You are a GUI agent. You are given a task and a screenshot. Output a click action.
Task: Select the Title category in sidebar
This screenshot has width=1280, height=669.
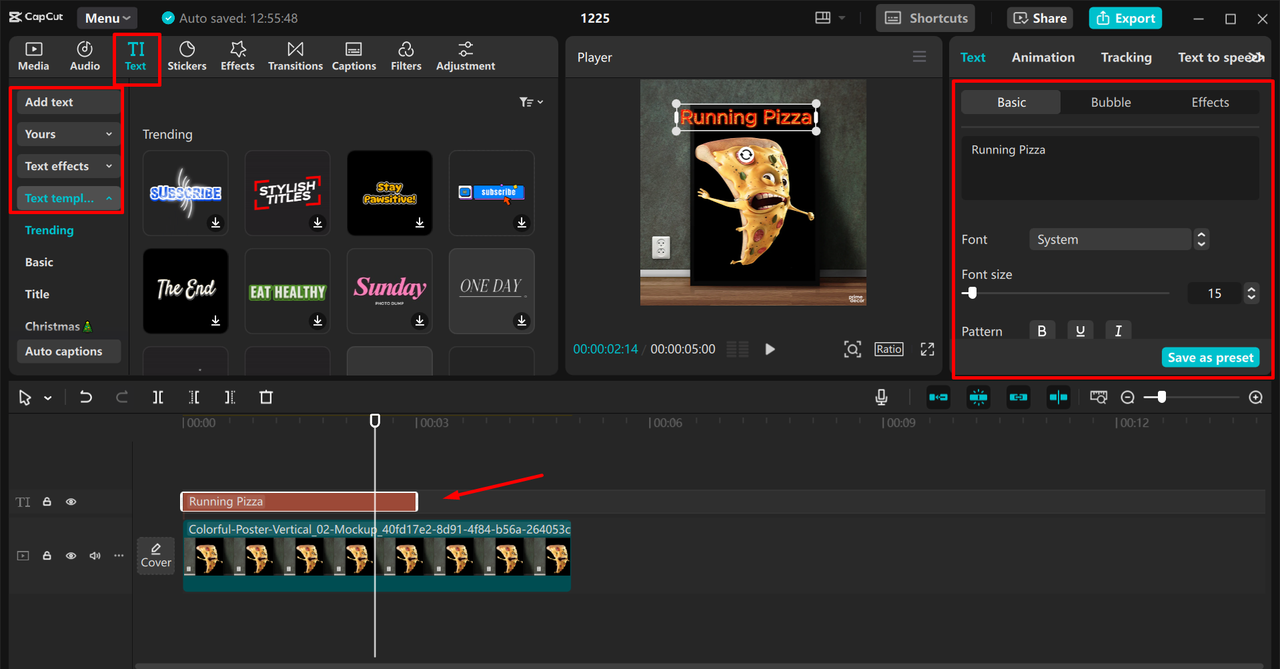(x=37, y=294)
